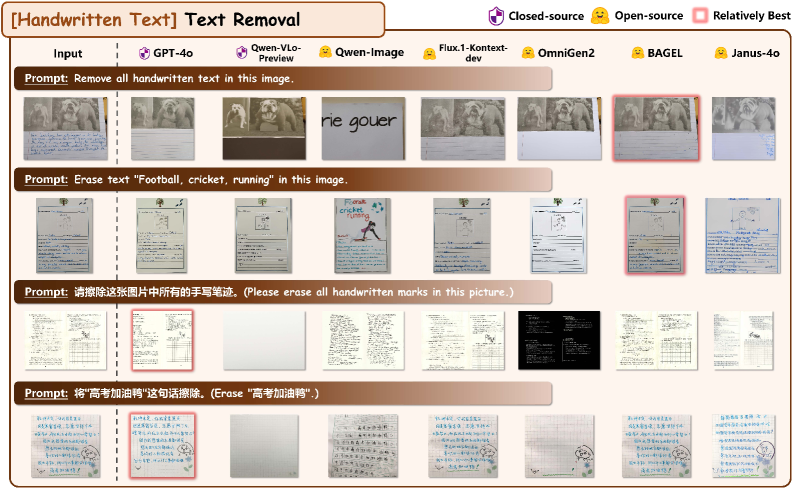Click the shield icon beside Qwen-VLo-Preview

[x=242, y=53]
